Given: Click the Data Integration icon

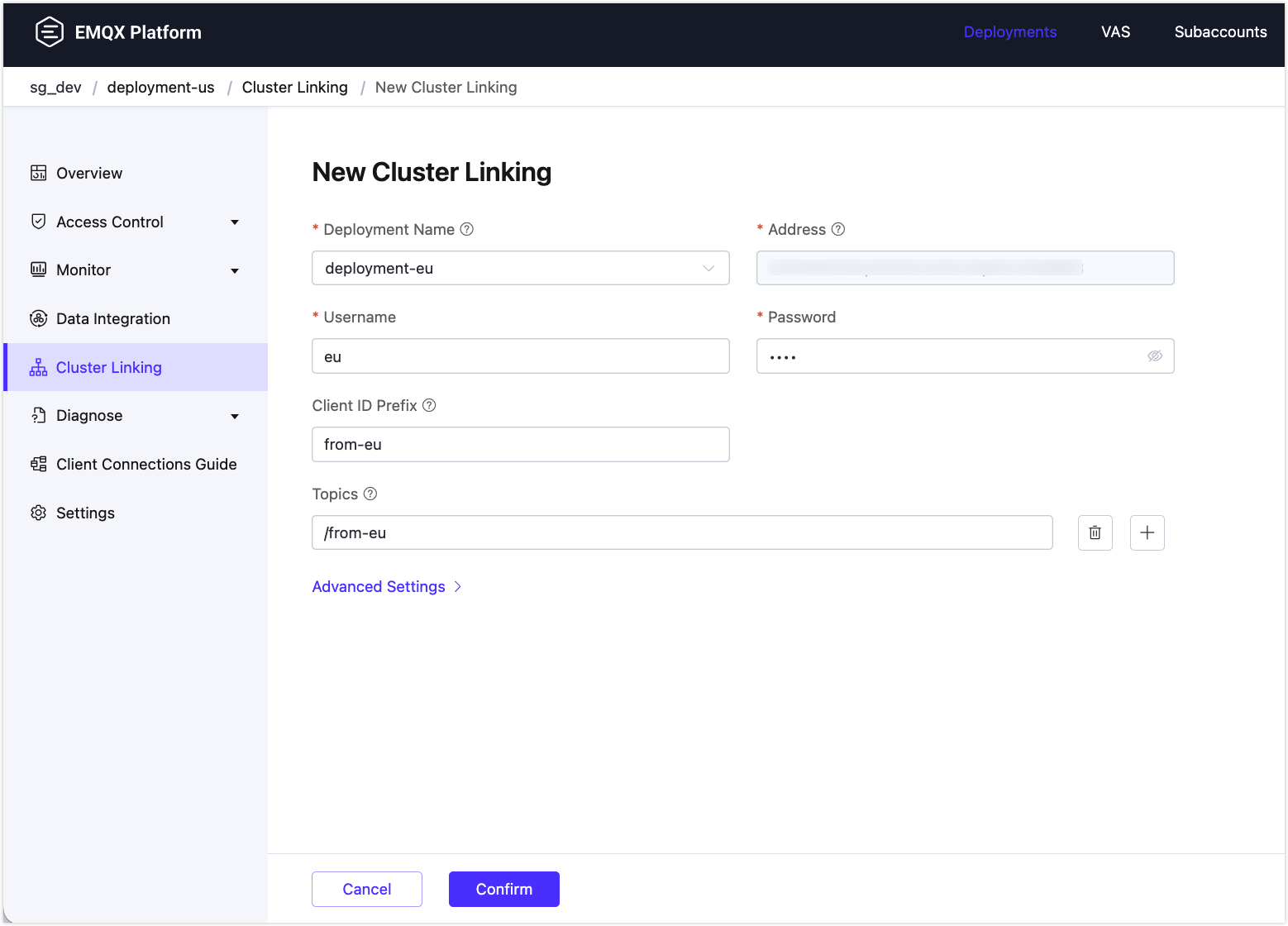Looking at the screenshot, I should coord(38,318).
